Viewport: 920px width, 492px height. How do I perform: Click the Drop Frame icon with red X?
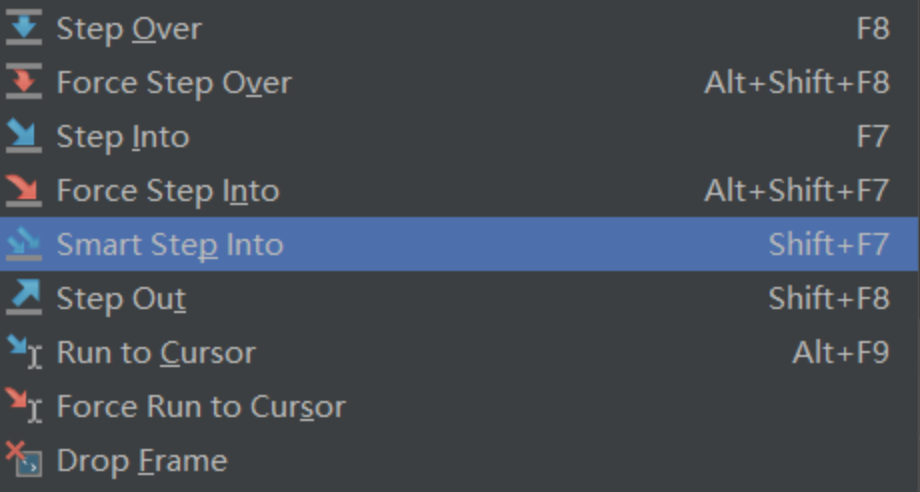tap(24, 460)
